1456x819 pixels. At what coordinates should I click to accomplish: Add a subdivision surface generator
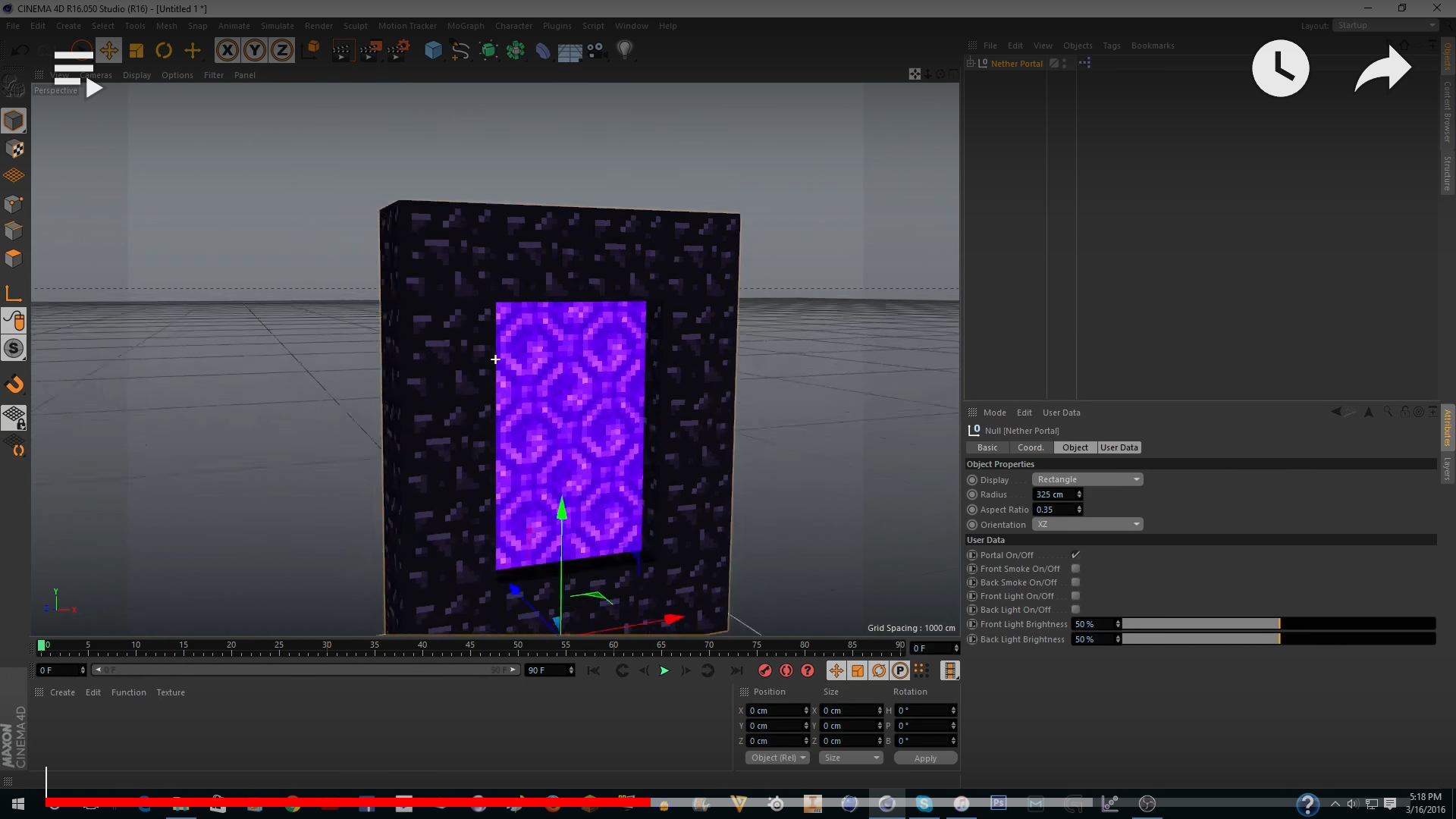click(x=488, y=51)
